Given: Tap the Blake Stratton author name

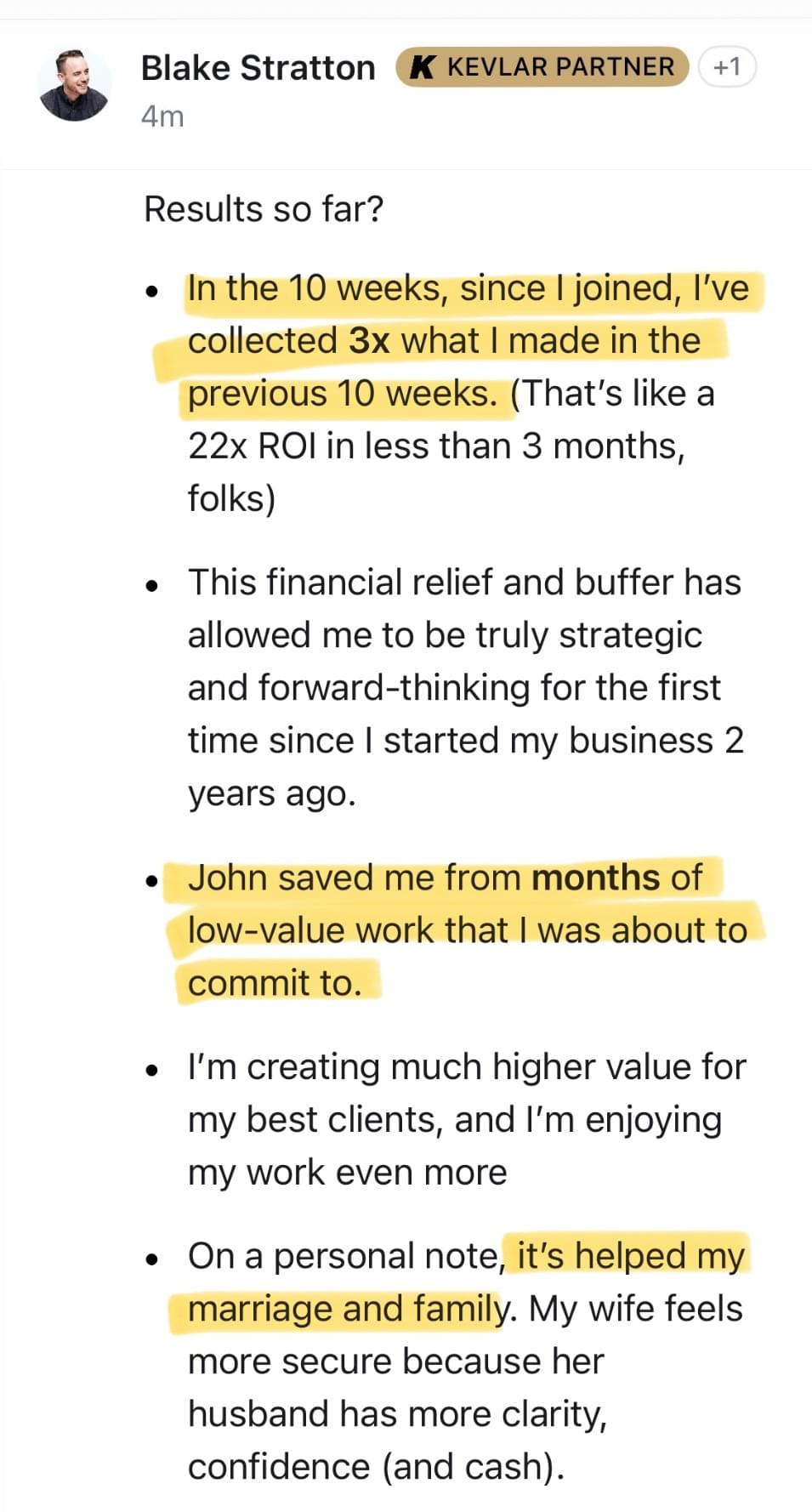Looking at the screenshot, I should pyautogui.click(x=258, y=68).
